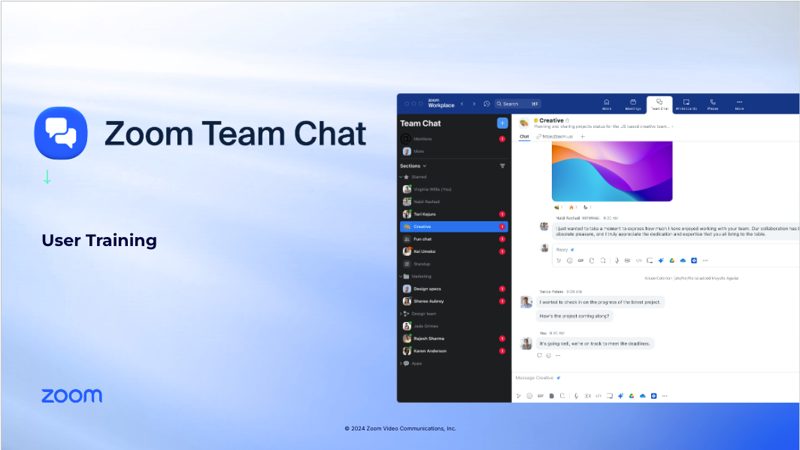The height and width of the screenshot is (450, 800).
Task: Click the reply-in-thread icon under last message
Action: coord(539,356)
